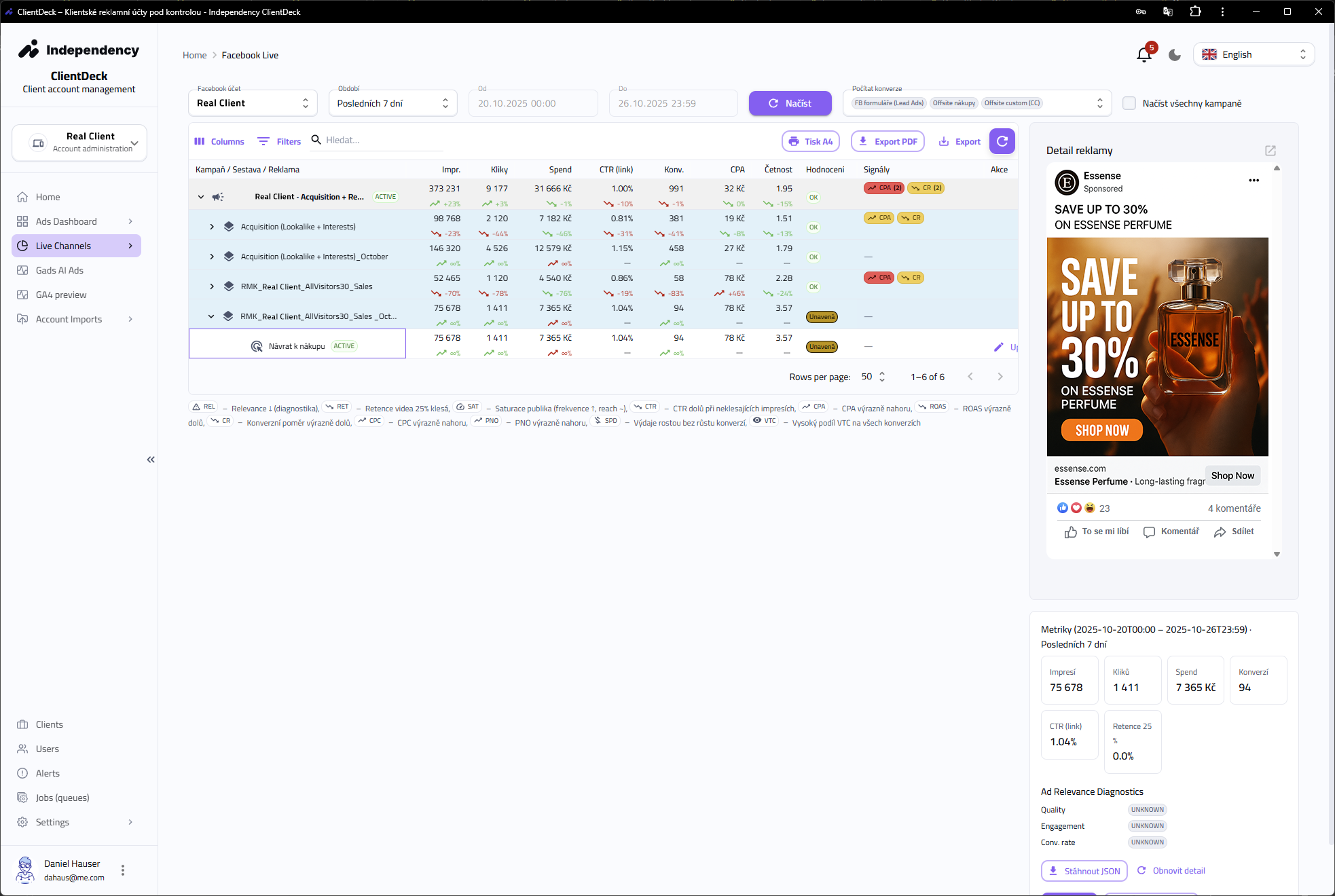Collapse the Real Client campaign row
This screenshot has width=1335, height=896.
pyautogui.click(x=201, y=197)
